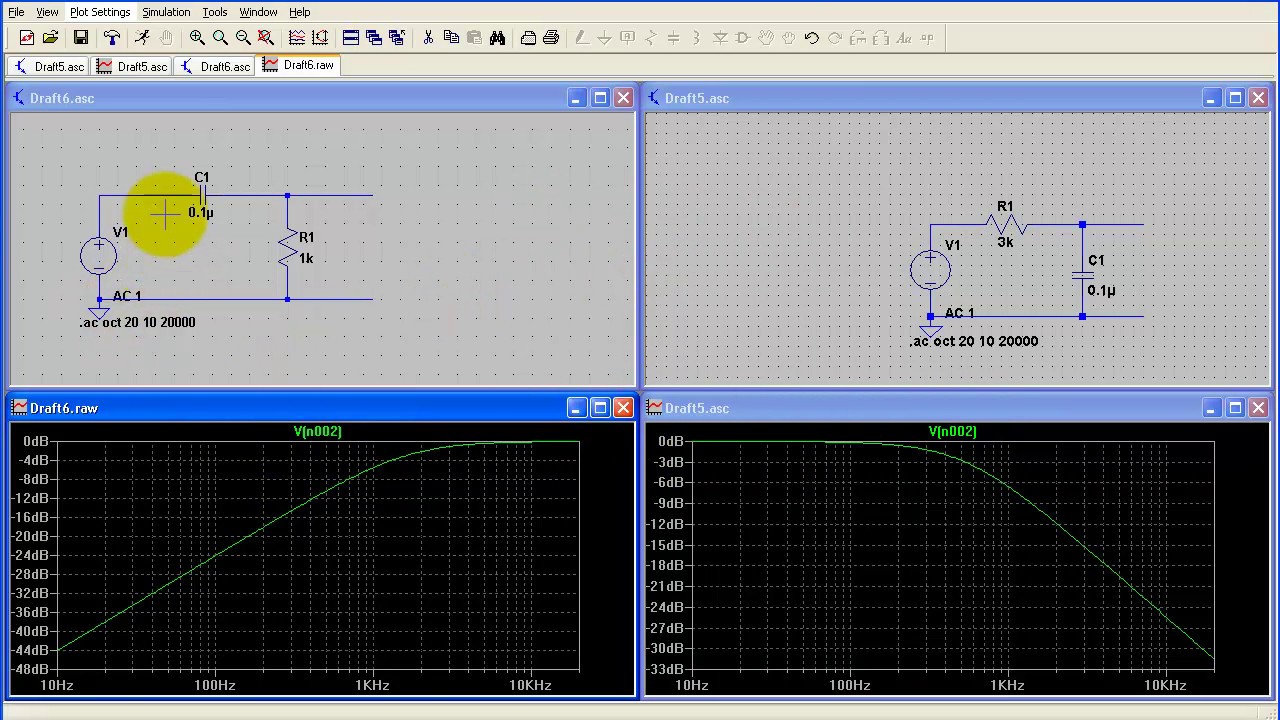Select the Place Resistor icon

tap(650, 38)
